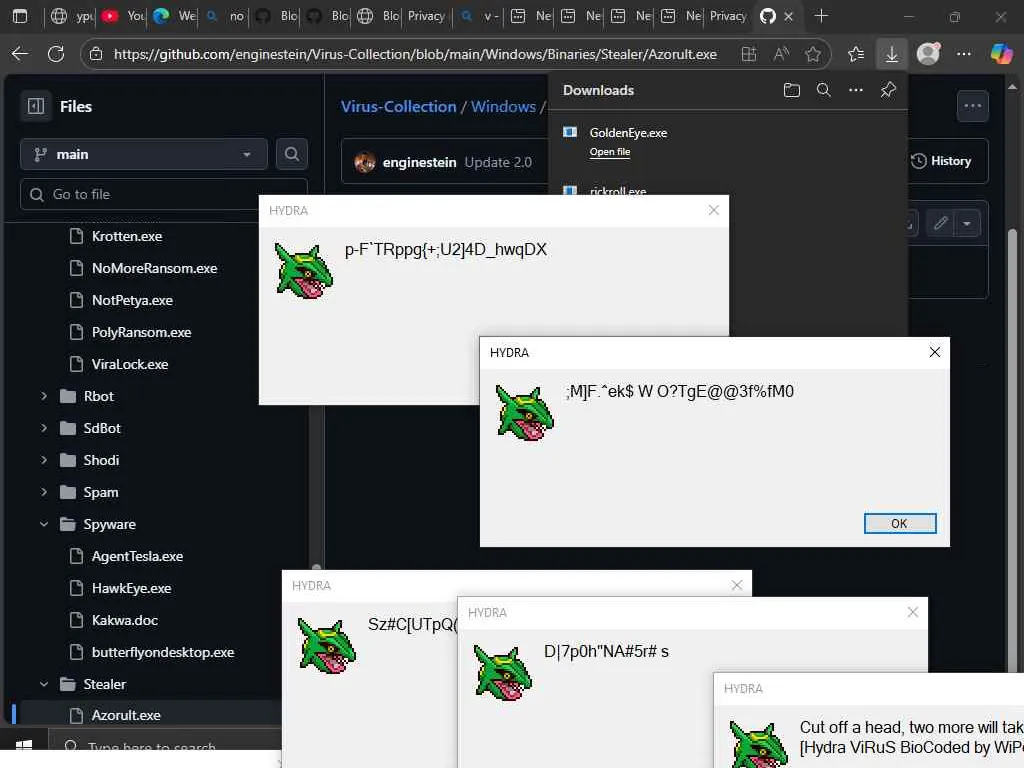Open the favorites list icon

click(856, 54)
